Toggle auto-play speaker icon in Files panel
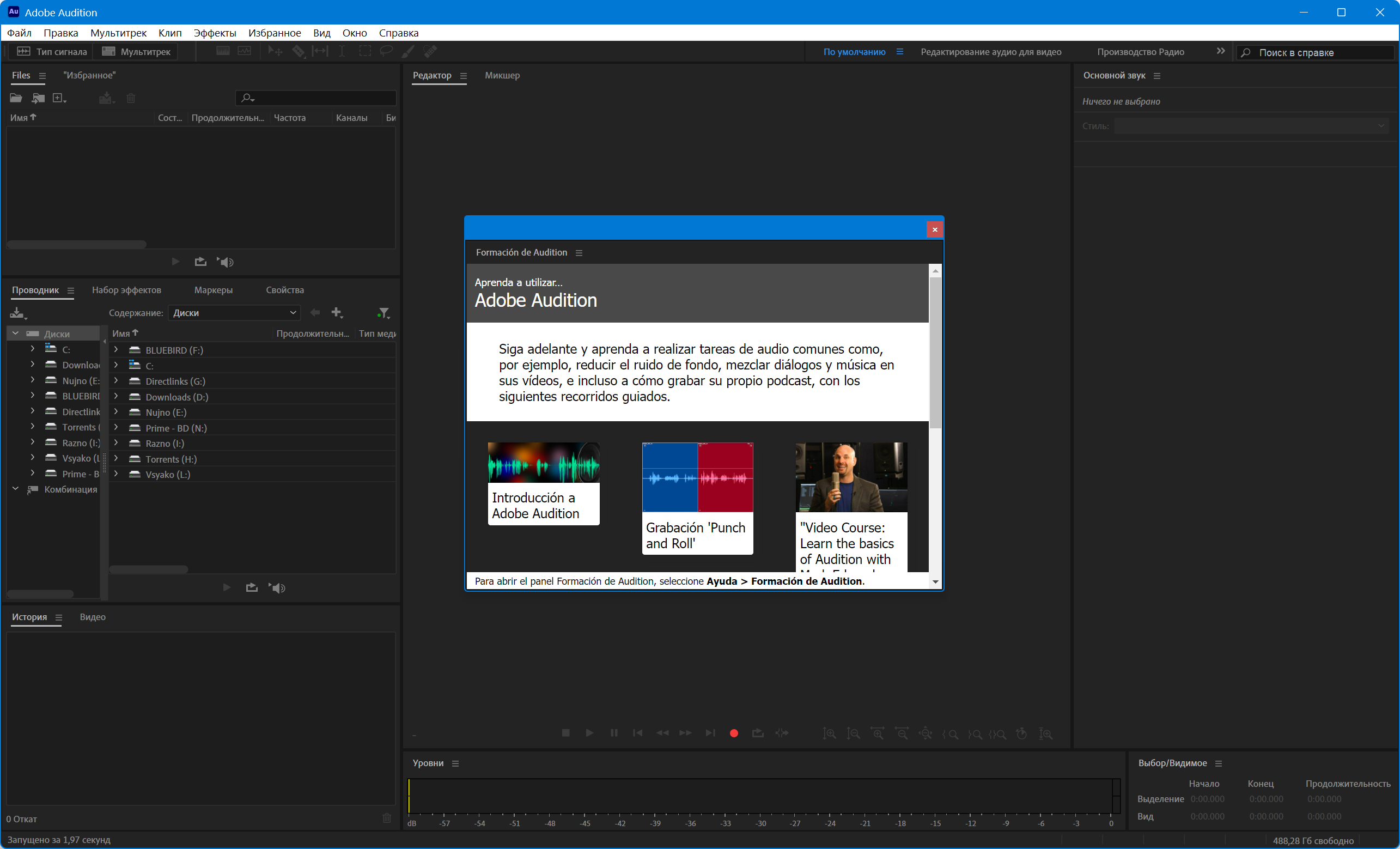 click(x=226, y=262)
